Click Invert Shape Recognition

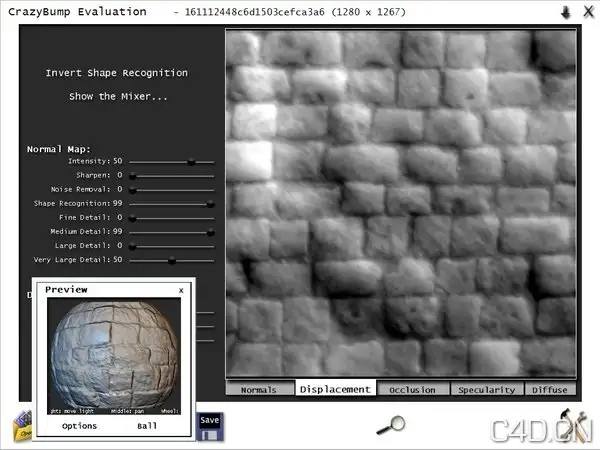pos(117,73)
